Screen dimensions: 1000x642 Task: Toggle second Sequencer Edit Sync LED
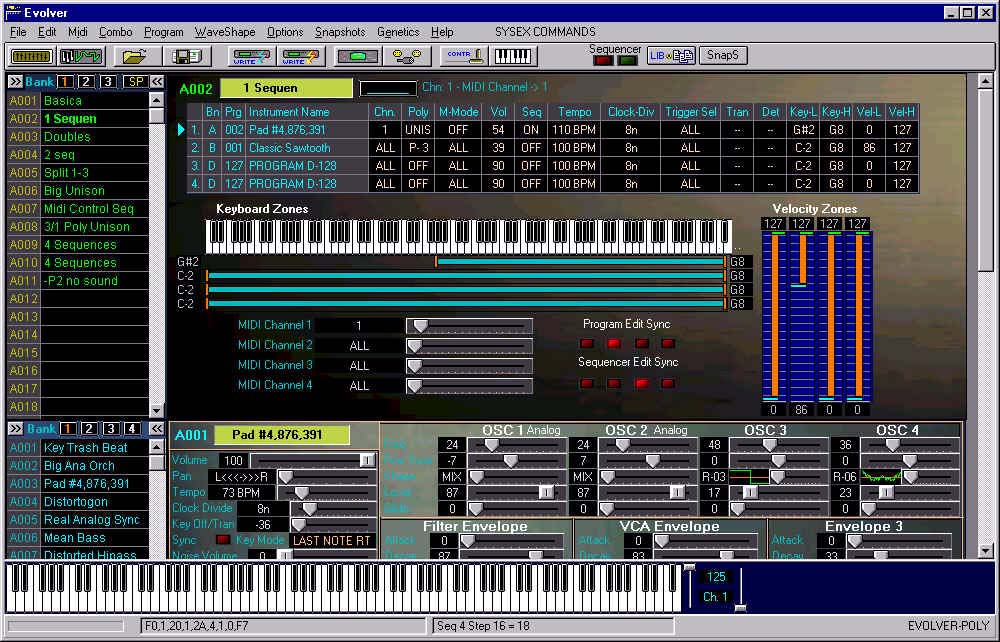tap(614, 383)
